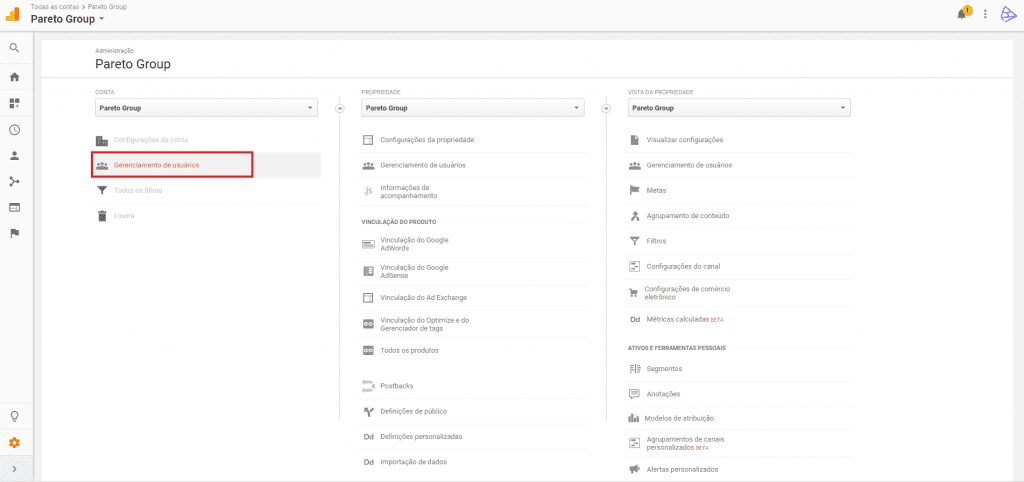Click the notifications bell icon
The width and height of the screenshot is (1024, 482).
tap(962, 14)
